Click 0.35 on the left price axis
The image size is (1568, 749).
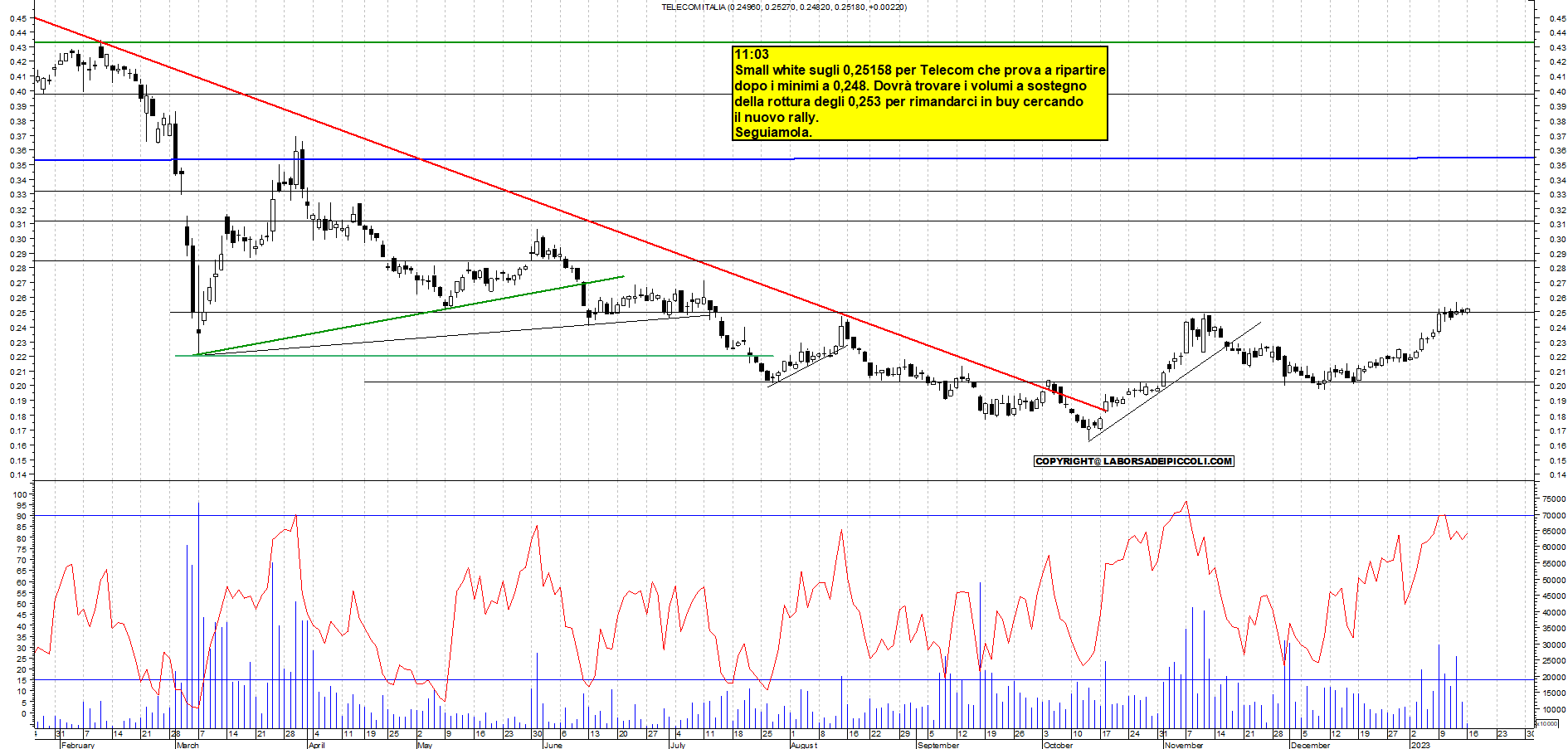tap(18, 165)
